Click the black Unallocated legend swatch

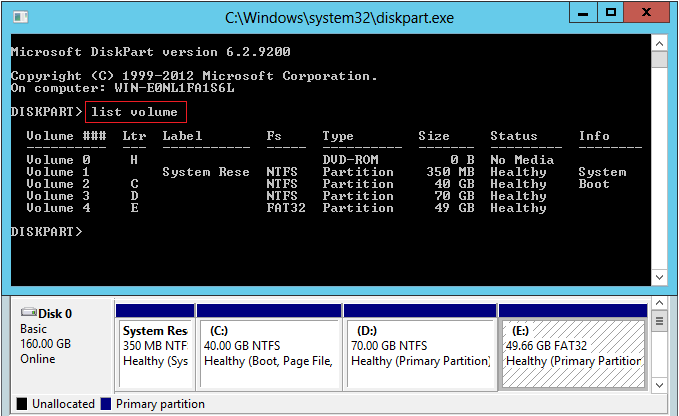click(20, 404)
